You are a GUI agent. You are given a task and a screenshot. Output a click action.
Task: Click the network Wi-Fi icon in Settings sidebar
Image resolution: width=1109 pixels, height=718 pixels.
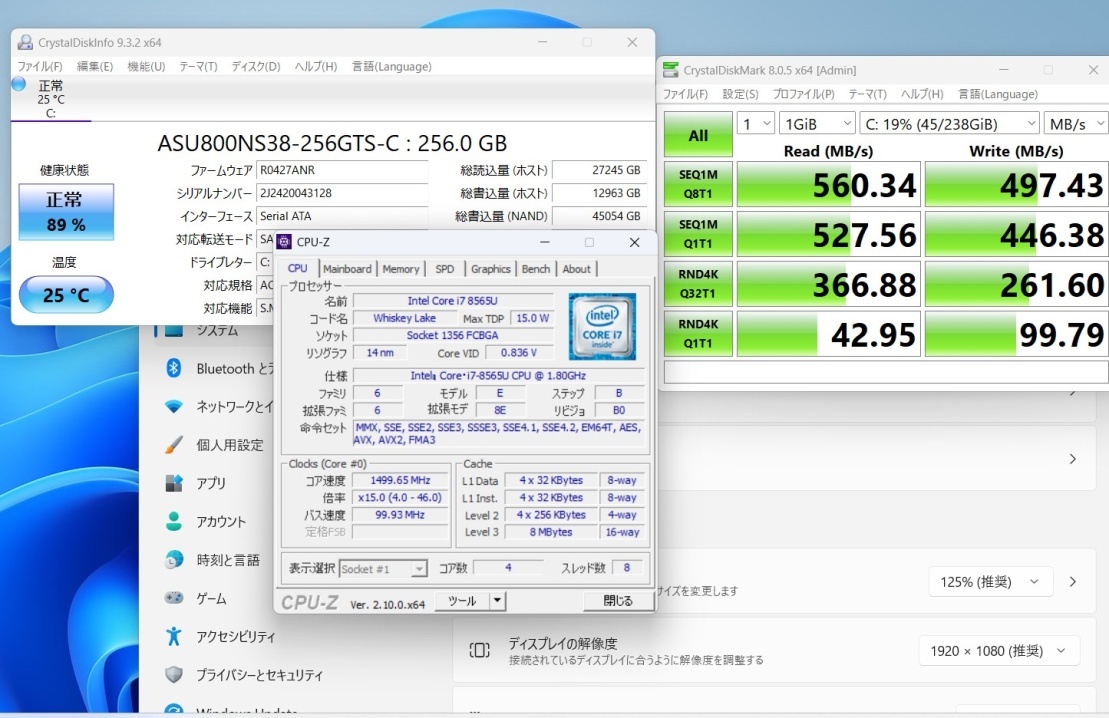coord(173,407)
